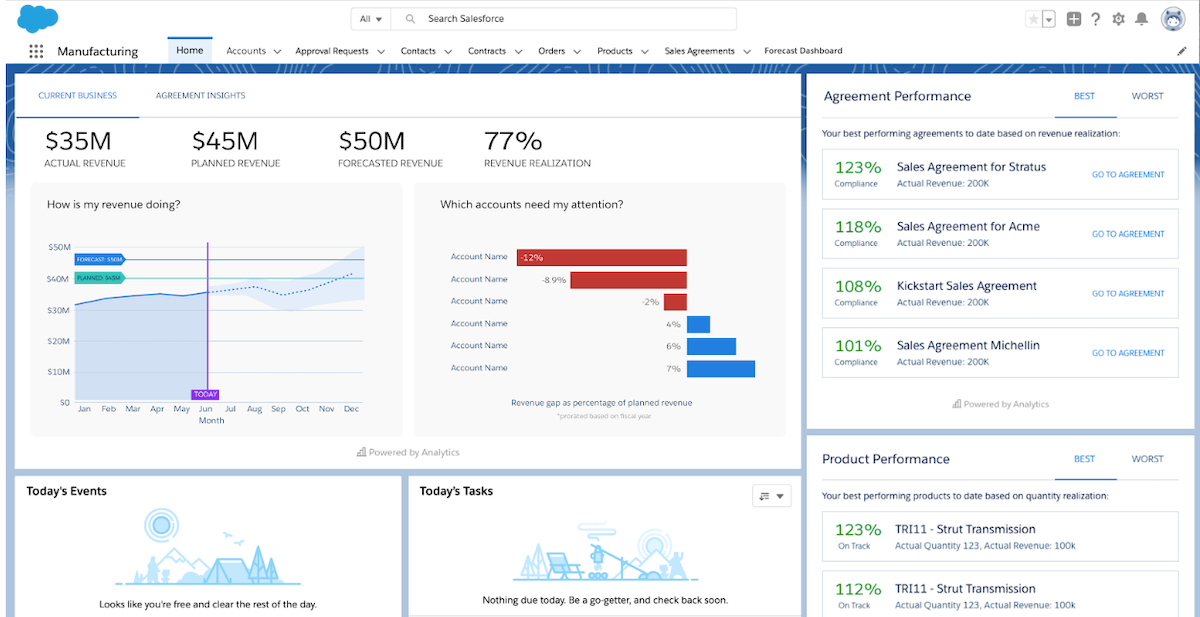Switch to the Agreement Insights tab
This screenshot has height=617, width=1200.
200,96
